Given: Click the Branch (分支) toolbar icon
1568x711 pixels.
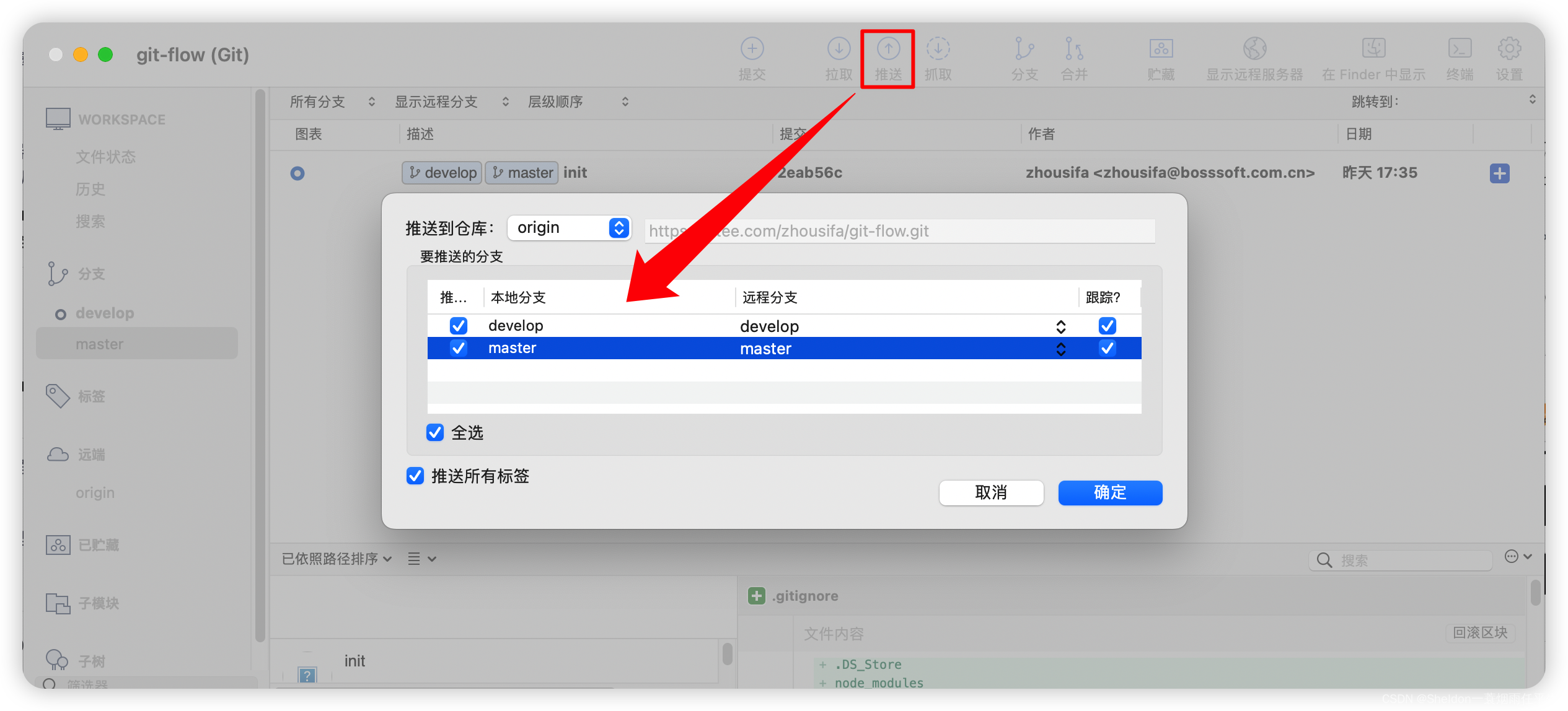Looking at the screenshot, I should (1024, 48).
